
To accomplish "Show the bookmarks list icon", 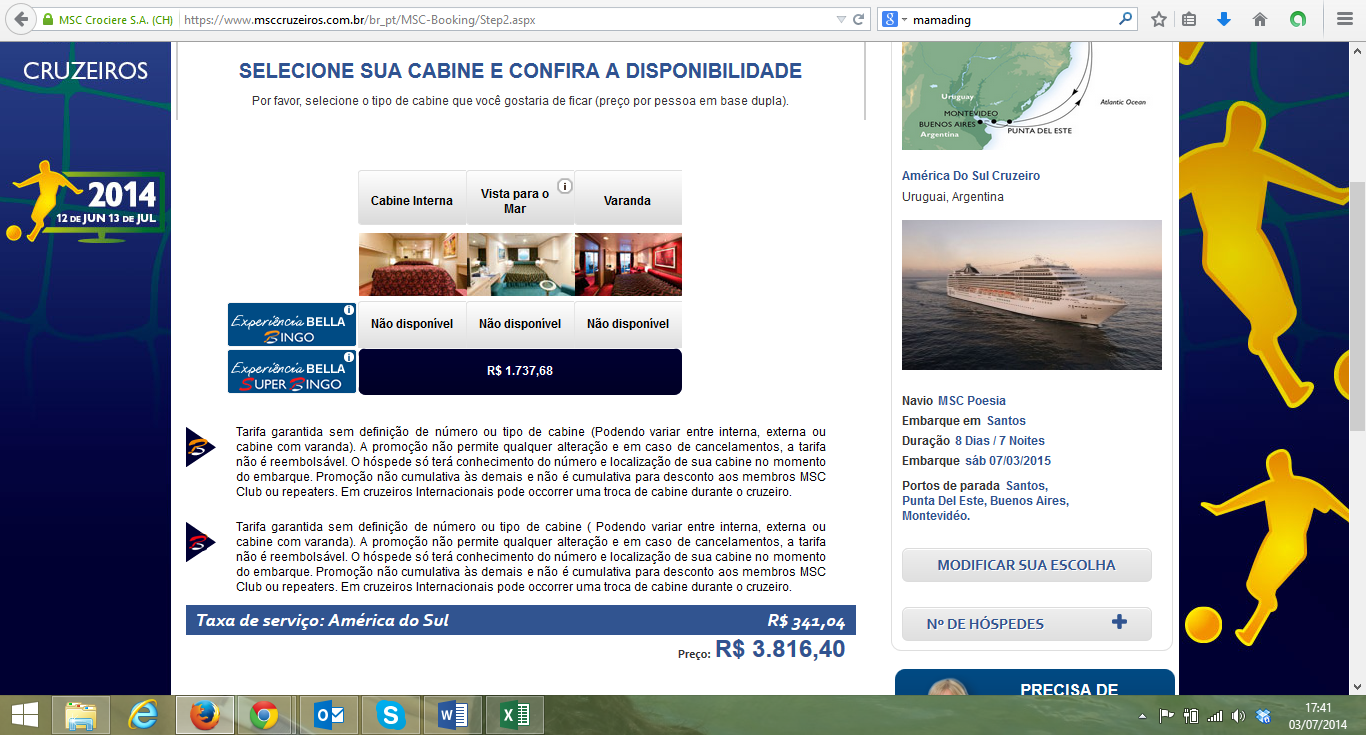I will point(1189,19).
